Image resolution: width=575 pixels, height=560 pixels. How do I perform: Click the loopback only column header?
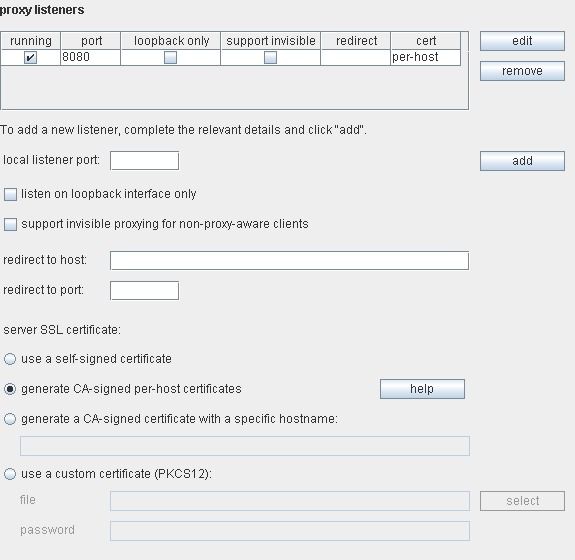(171, 41)
